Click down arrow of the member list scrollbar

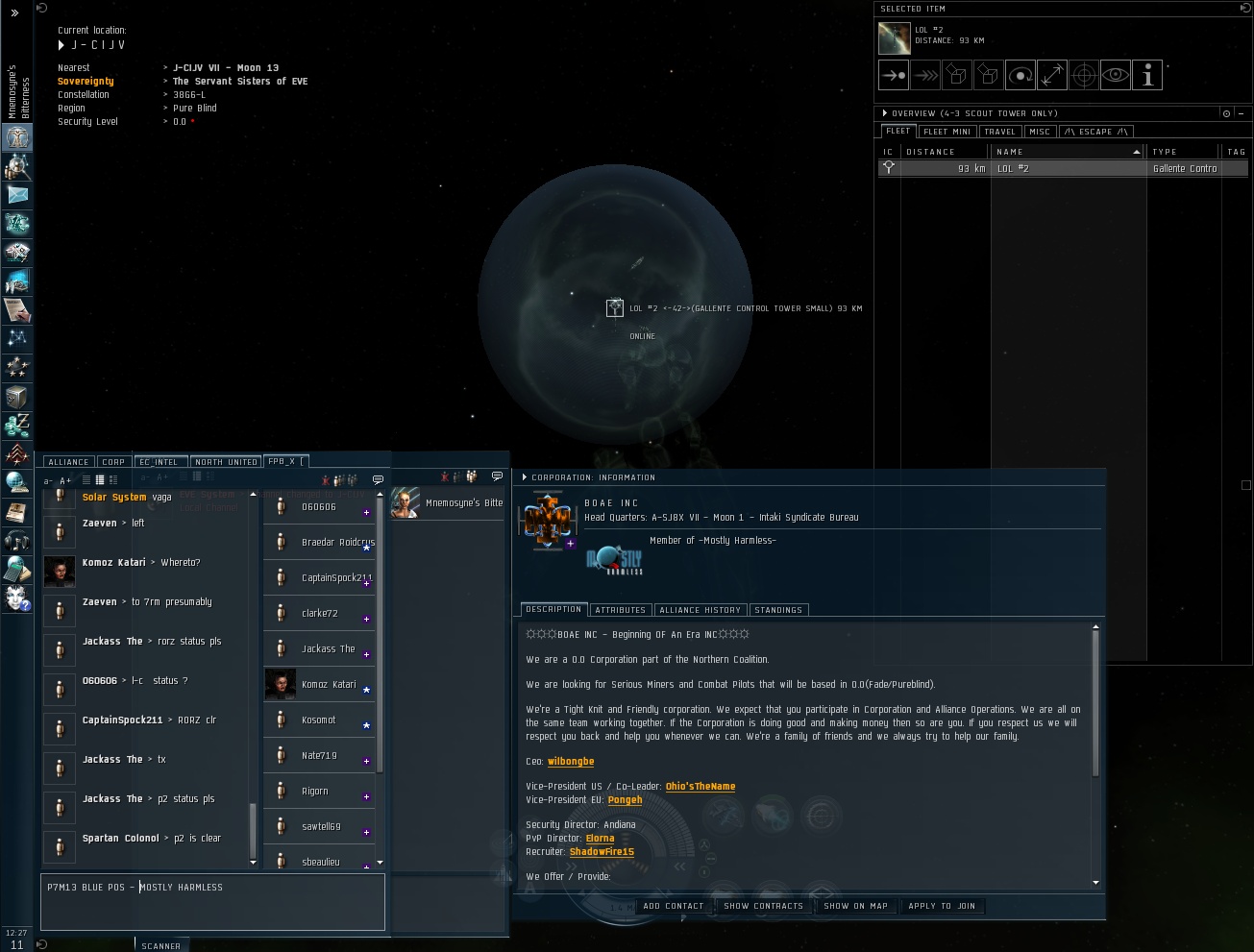[x=380, y=863]
